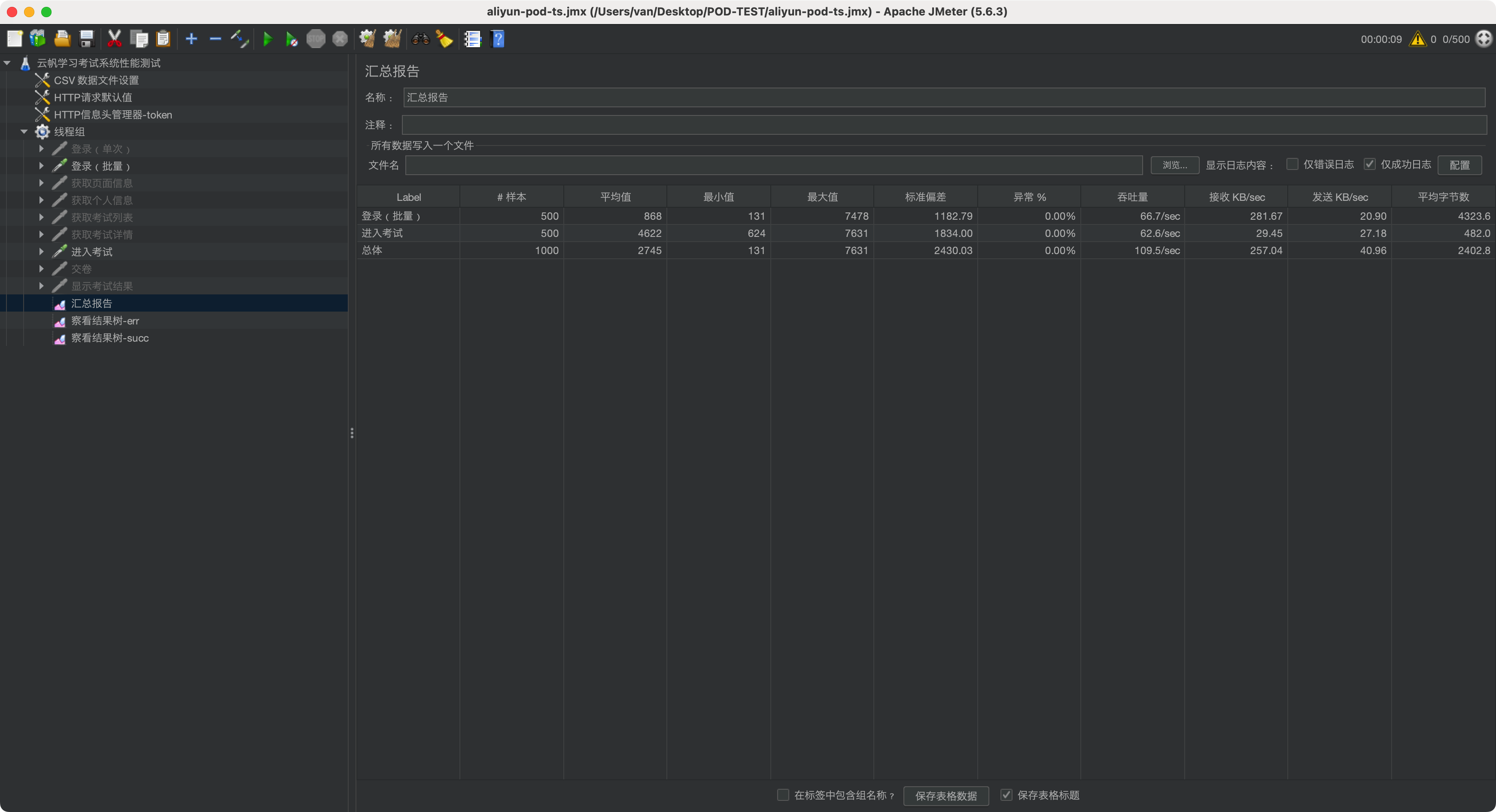
Task: Click the blue plus Expand All icon
Action: pyautogui.click(x=191, y=39)
